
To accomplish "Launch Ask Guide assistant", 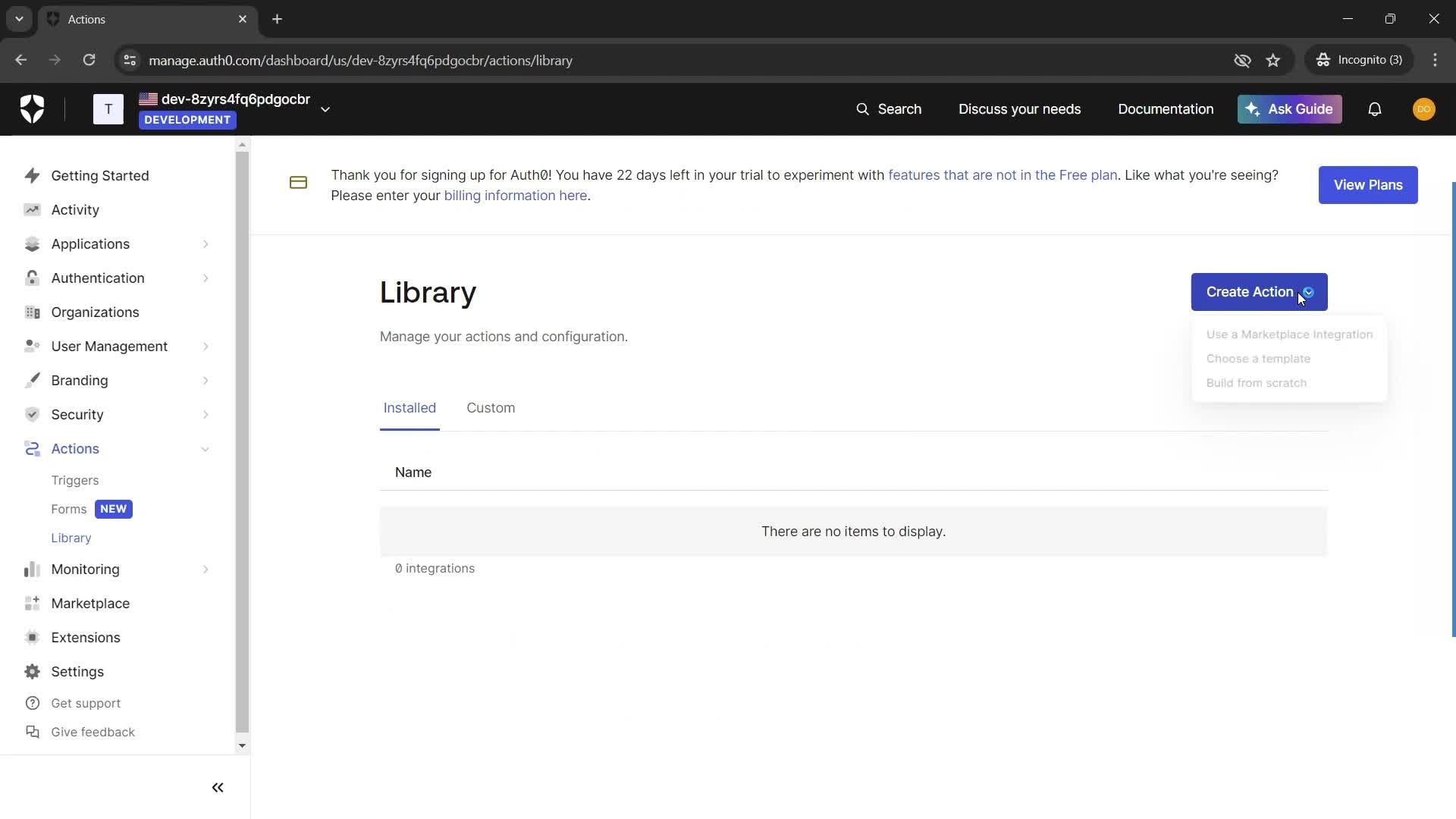I will [1289, 109].
